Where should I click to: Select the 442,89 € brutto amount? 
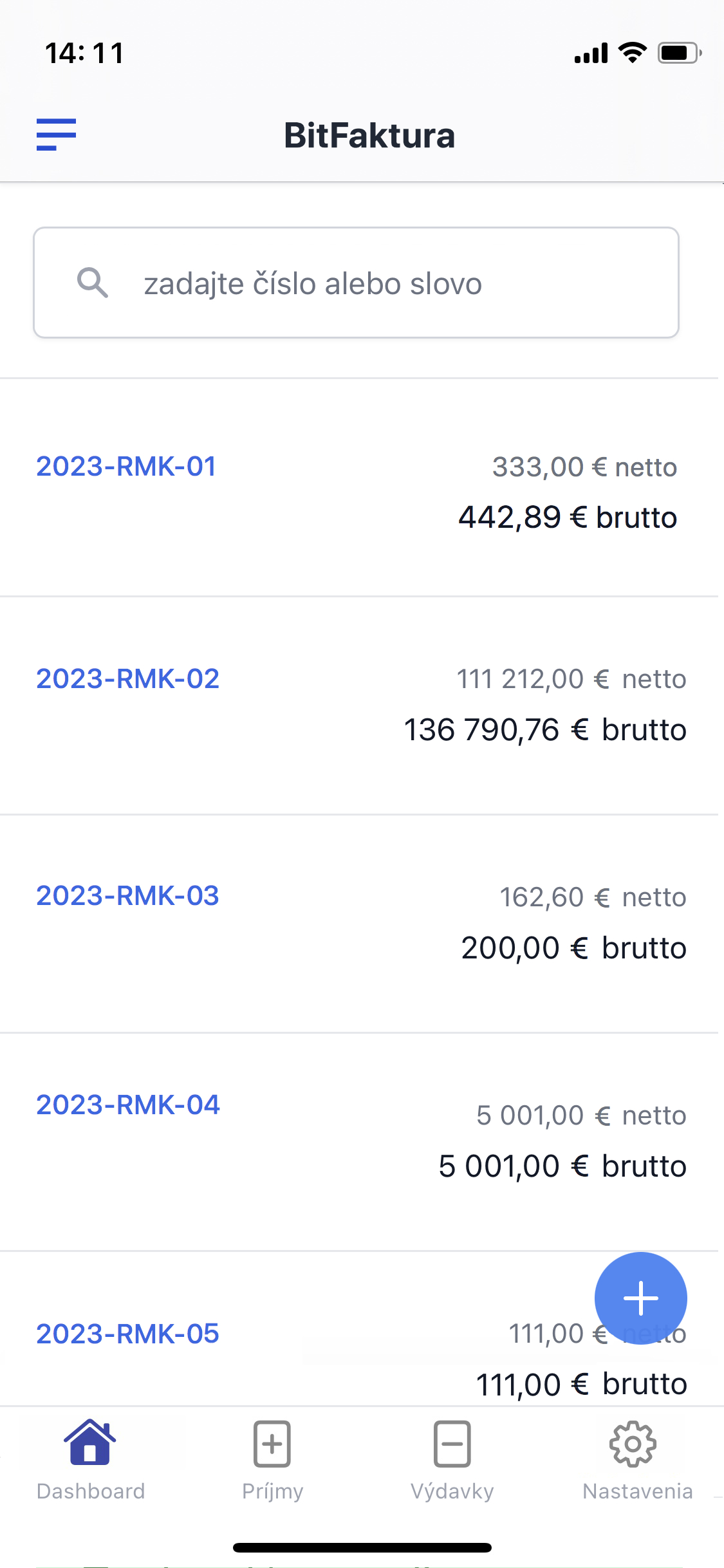click(568, 518)
